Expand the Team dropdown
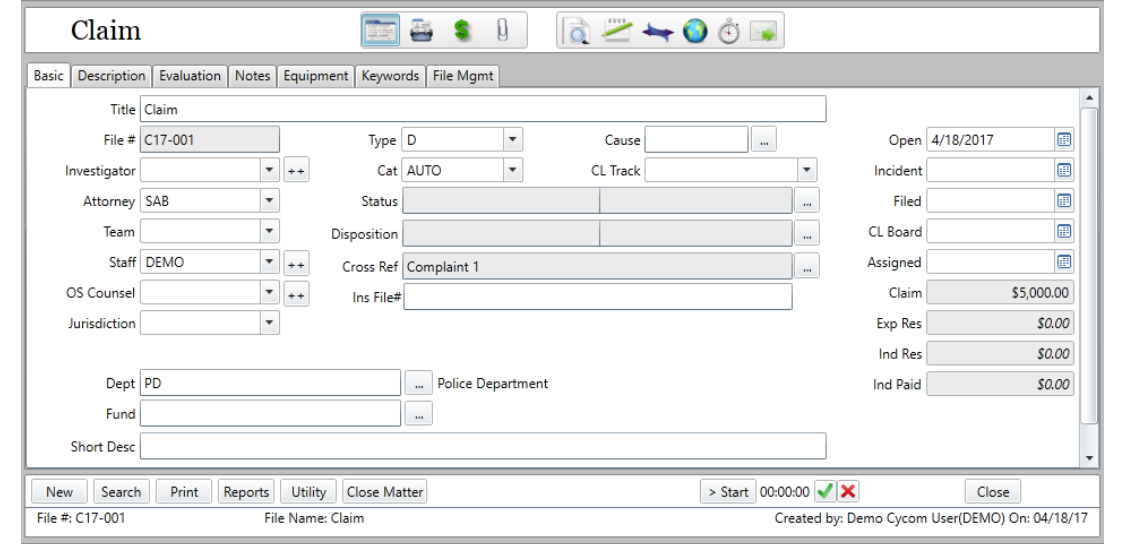This screenshot has height=545, width=1125. pyautogui.click(x=269, y=232)
